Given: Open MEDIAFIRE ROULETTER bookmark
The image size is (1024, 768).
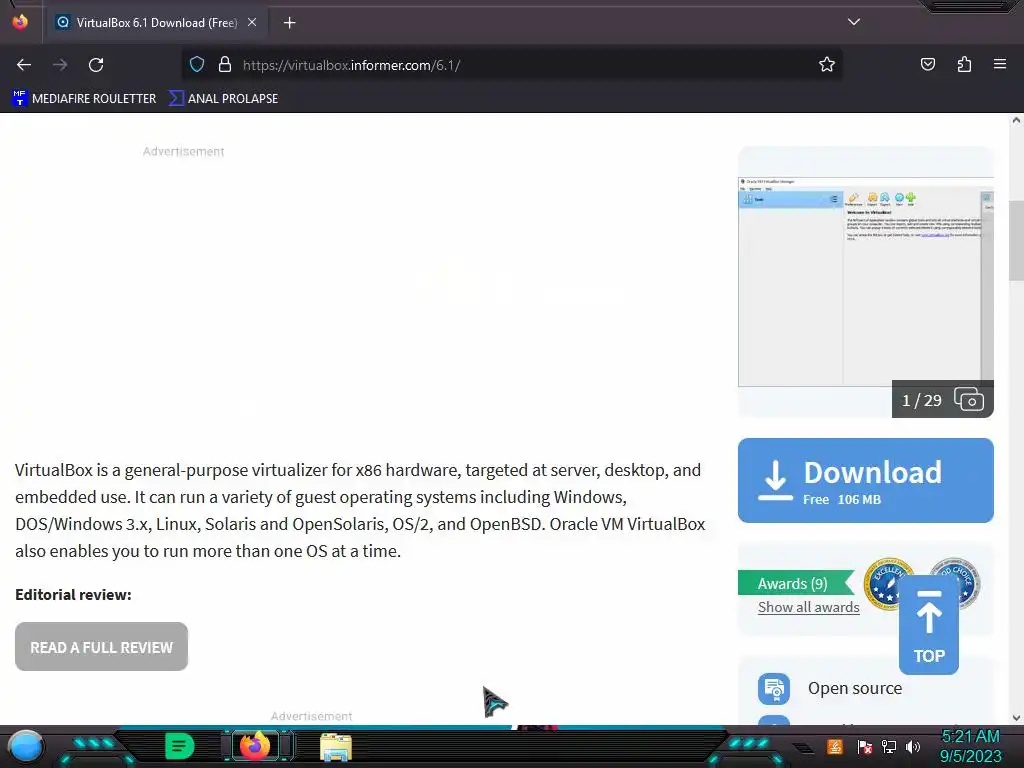Looking at the screenshot, I should tap(84, 99).
